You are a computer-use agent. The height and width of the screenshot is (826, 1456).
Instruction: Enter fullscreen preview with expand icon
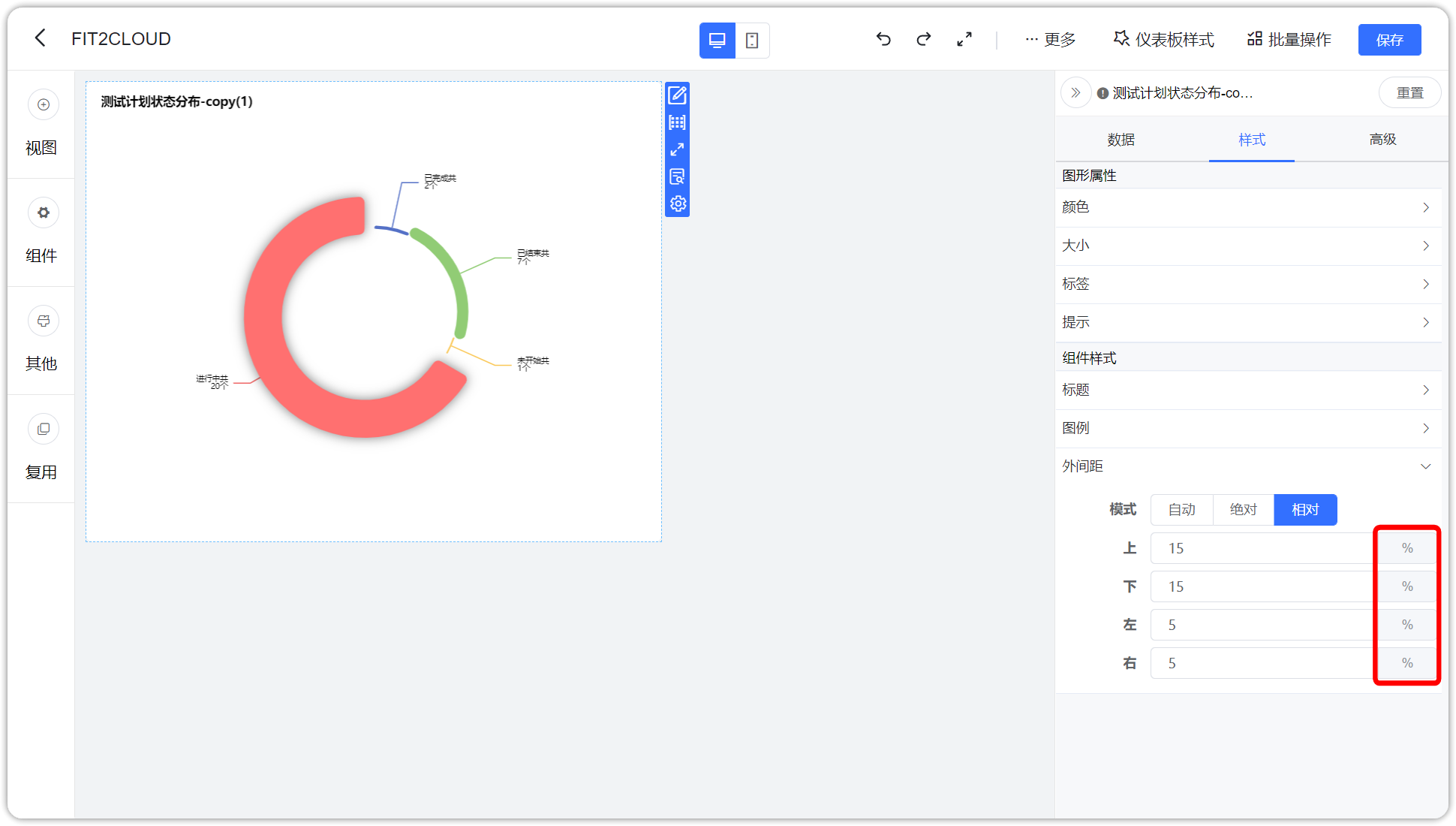964,39
